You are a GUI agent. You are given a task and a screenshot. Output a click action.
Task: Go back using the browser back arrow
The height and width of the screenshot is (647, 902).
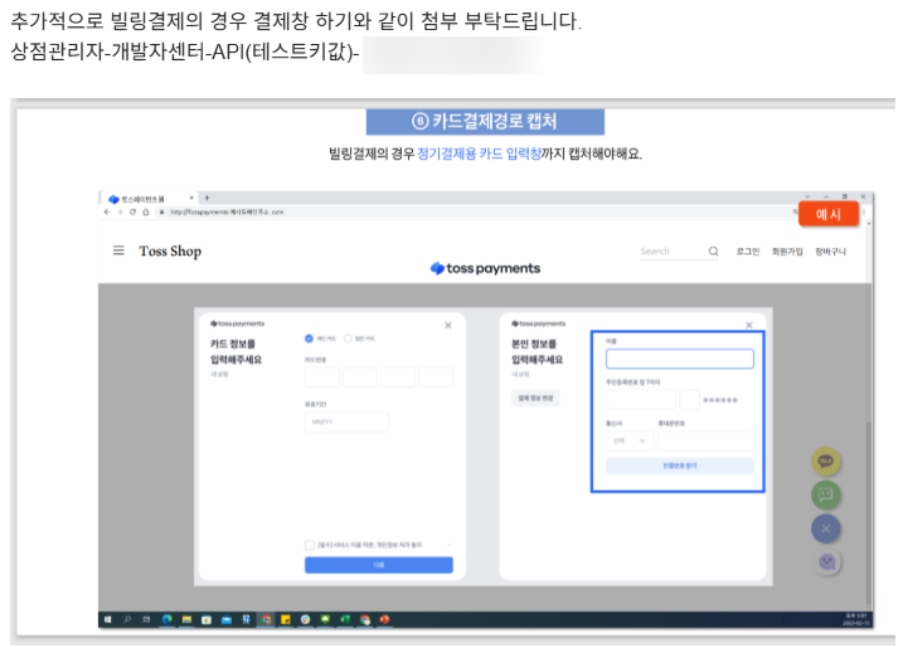pyautogui.click(x=106, y=212)
